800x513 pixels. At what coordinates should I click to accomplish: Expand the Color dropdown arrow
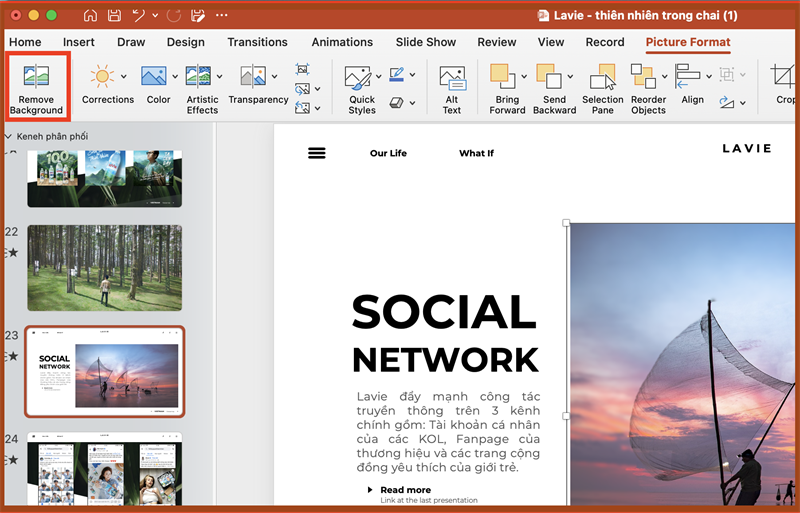click(x=175, y=76)
